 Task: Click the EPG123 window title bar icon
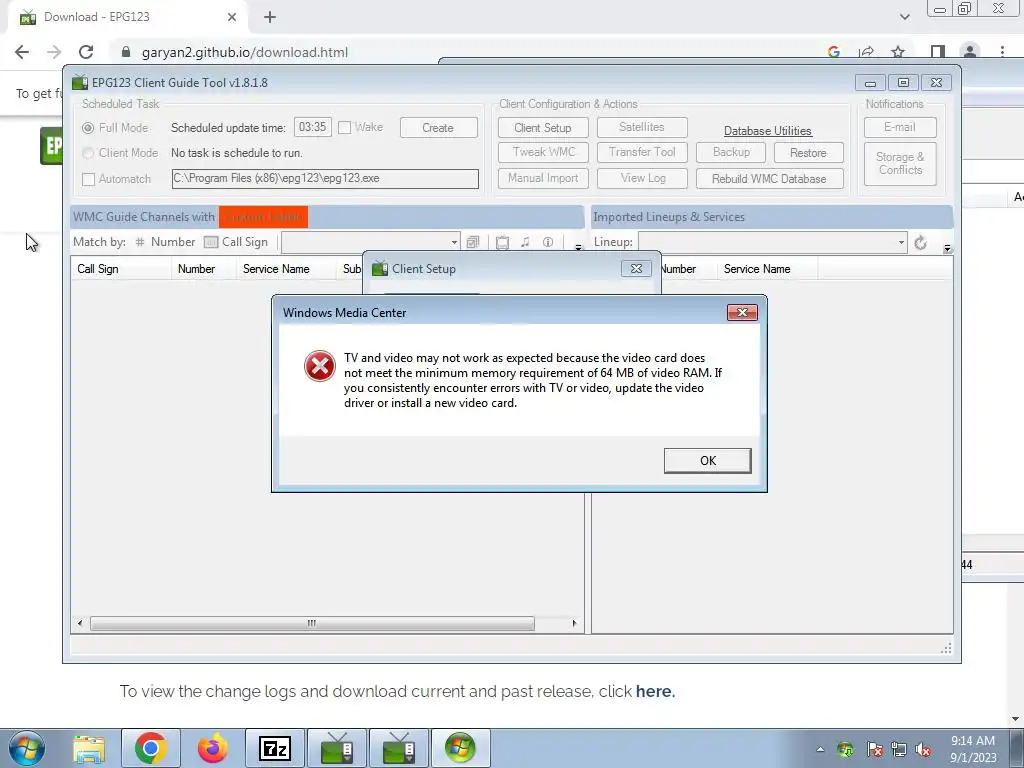point(80,82)
